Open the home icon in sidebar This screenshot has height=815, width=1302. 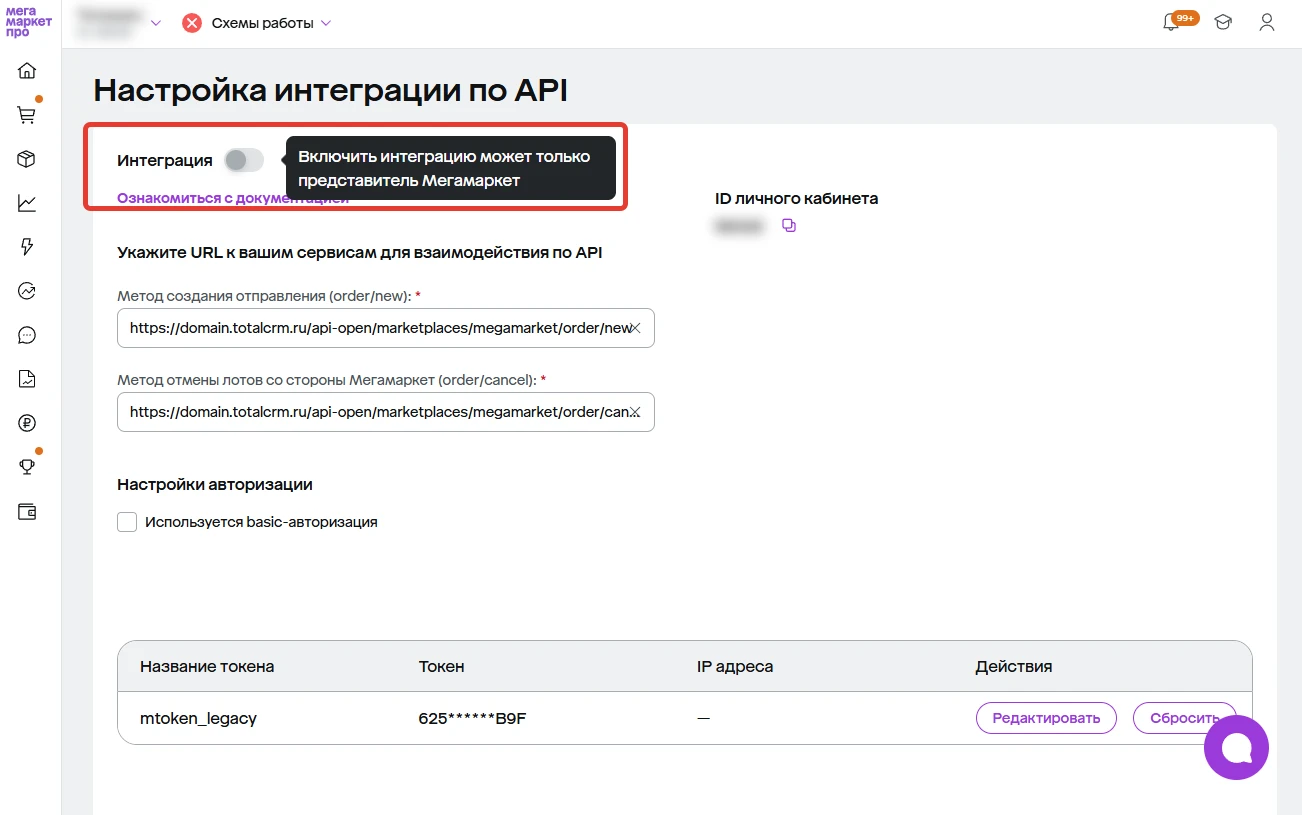(x=27, y=70)
